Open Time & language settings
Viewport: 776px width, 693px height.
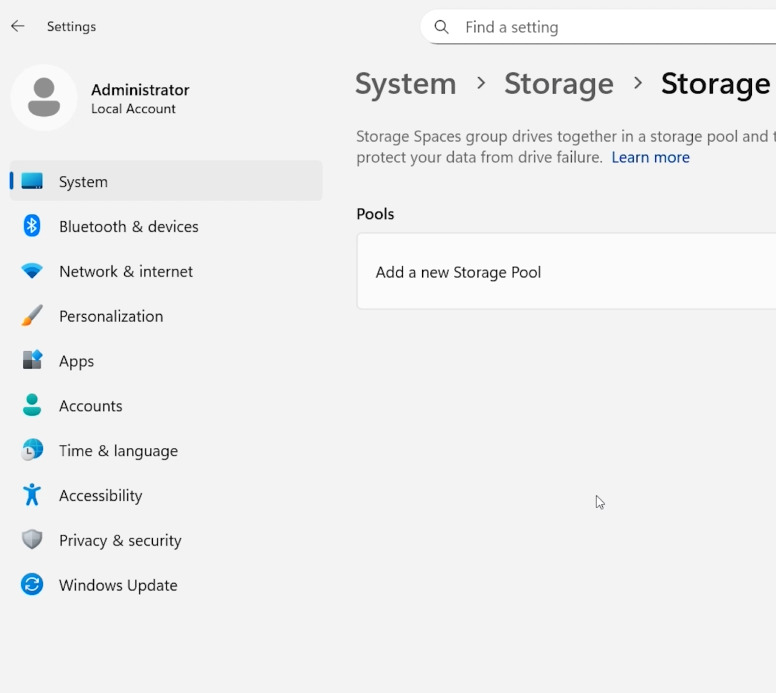pos(166,450)
